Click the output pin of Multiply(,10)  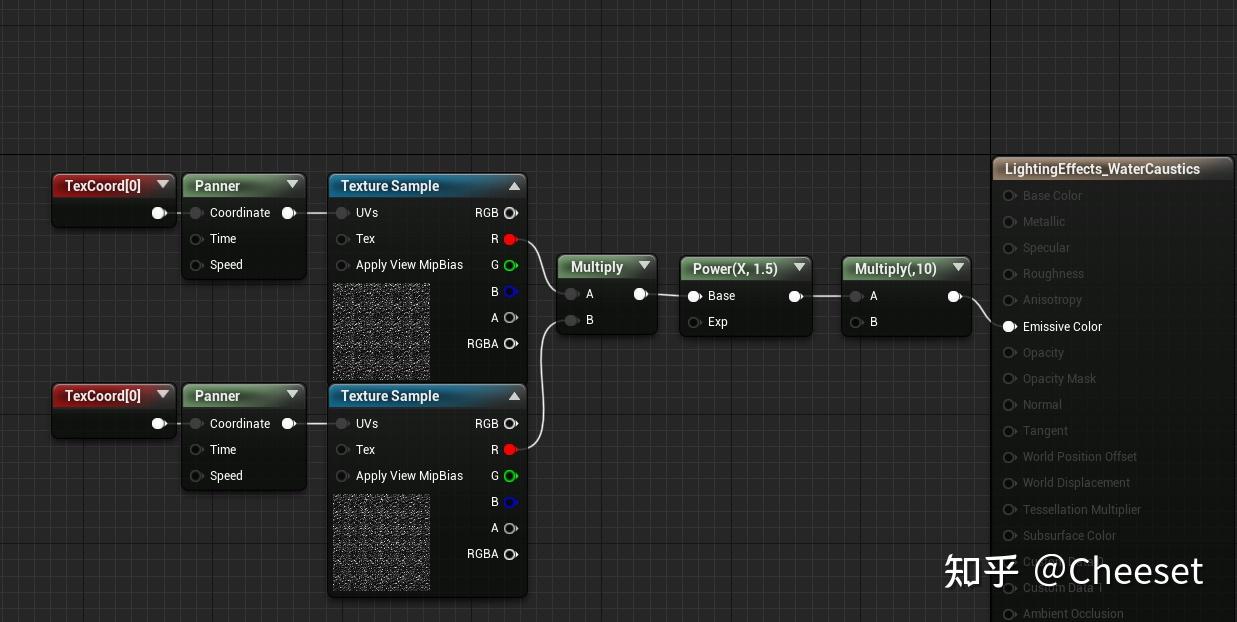954,296
